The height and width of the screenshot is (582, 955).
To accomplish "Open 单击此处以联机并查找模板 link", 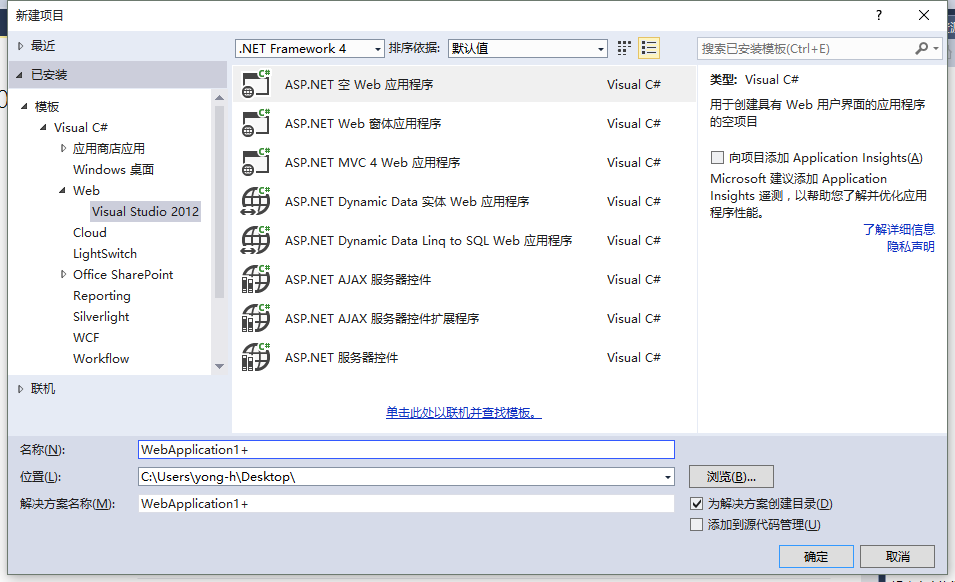I will click(x=463, y=413).
